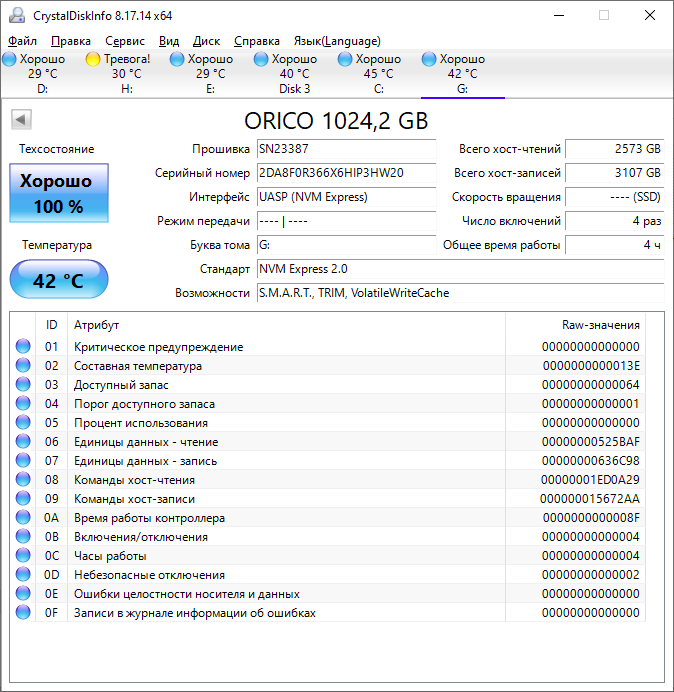
Task: Click the Ошибки целостности носителя и данных text
Action: point(187,594)
